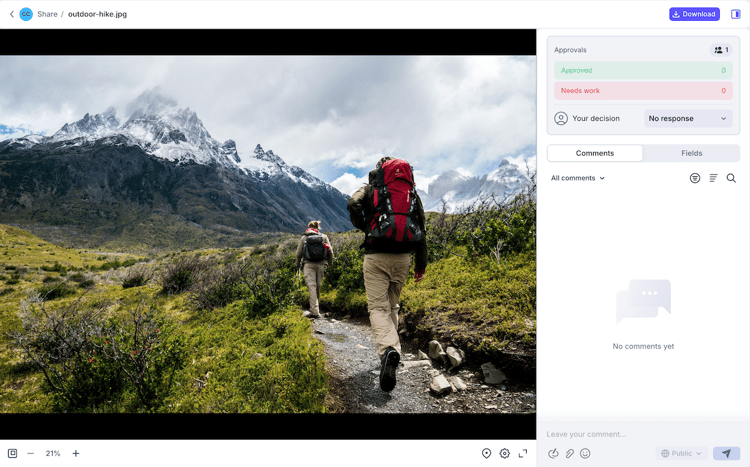Viewport: 750px width, 467px height.
Task: Open the No response decision dropdown
Action: pyautogui.click(x=688, y=118)
